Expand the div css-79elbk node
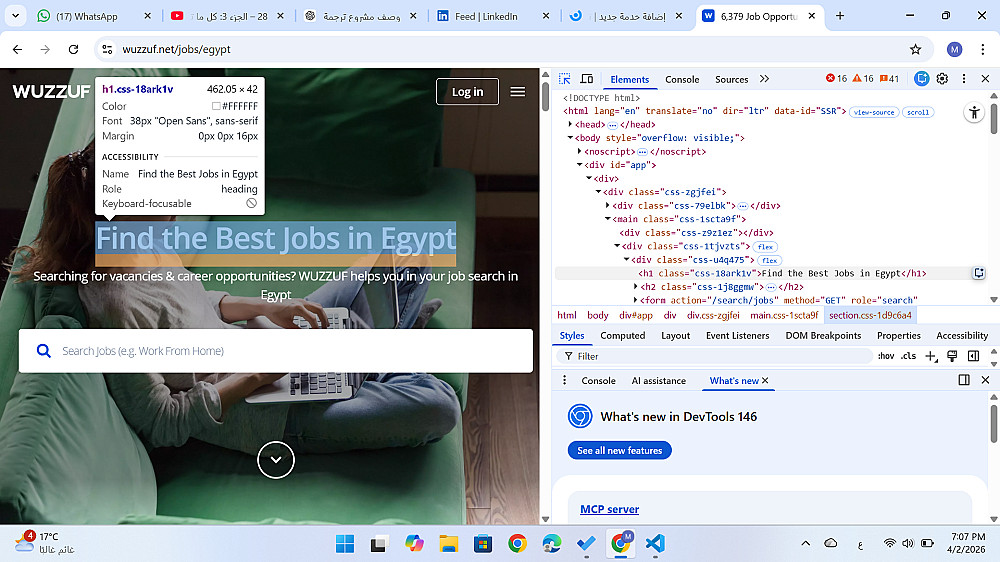Viewport: 1000px width, 562px height. coord(607,205)
